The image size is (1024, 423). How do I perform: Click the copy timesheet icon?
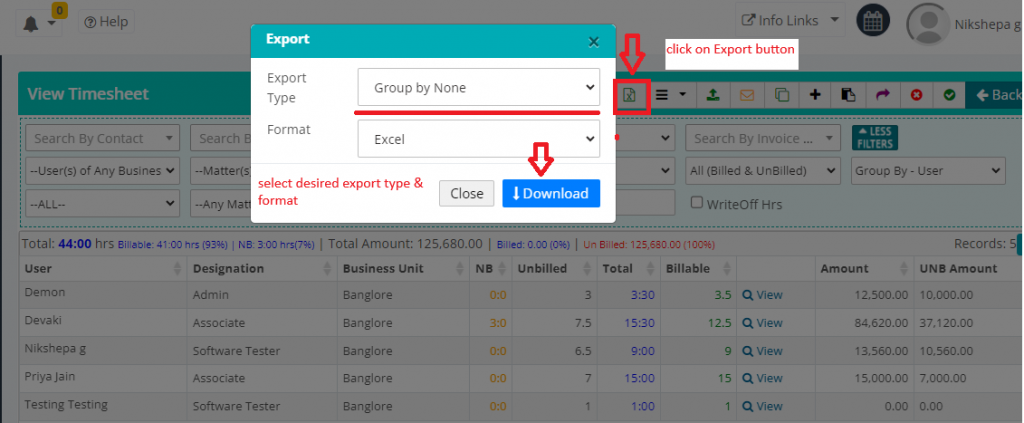point(781,95)
